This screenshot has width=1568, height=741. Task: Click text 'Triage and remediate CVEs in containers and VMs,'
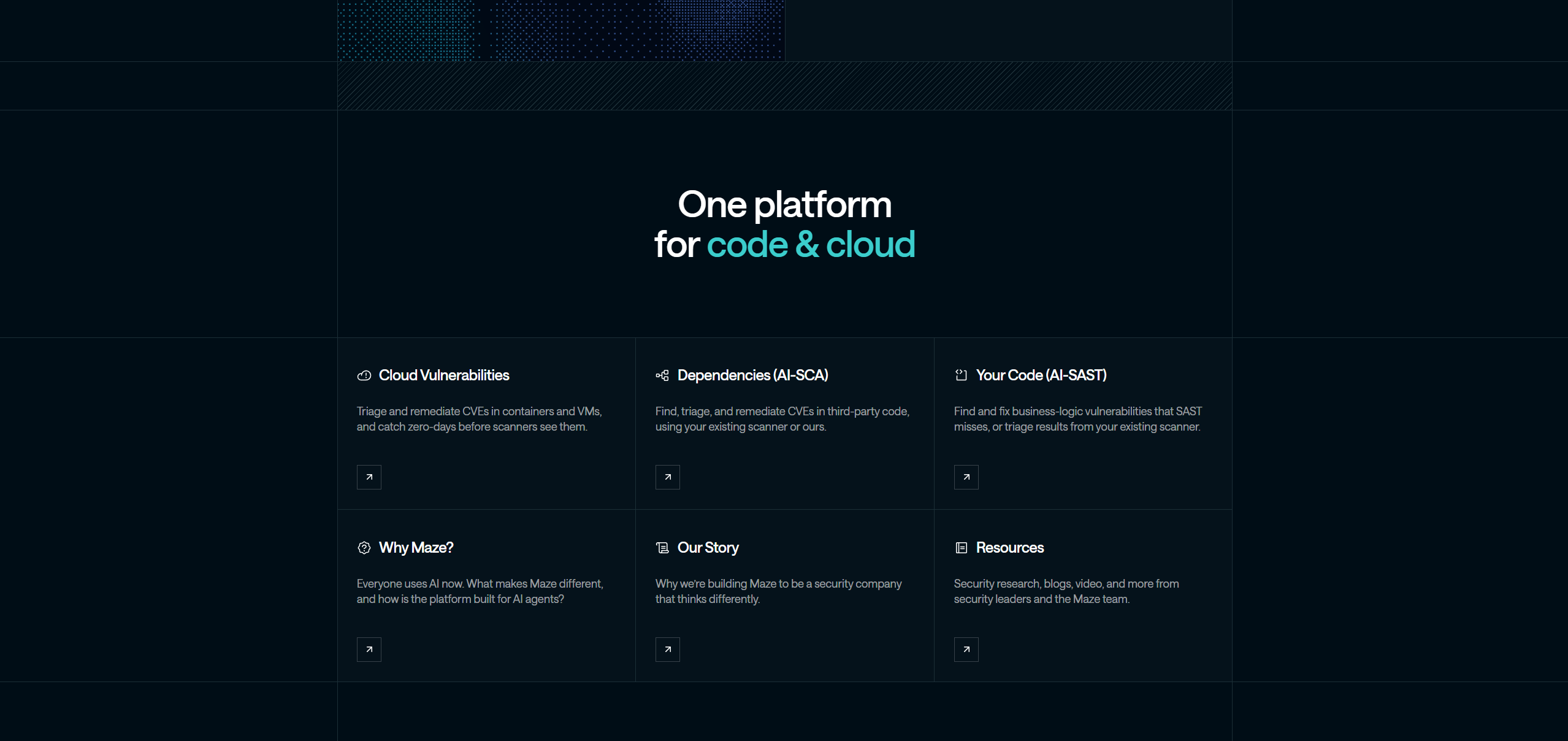[x=480, y=412]
